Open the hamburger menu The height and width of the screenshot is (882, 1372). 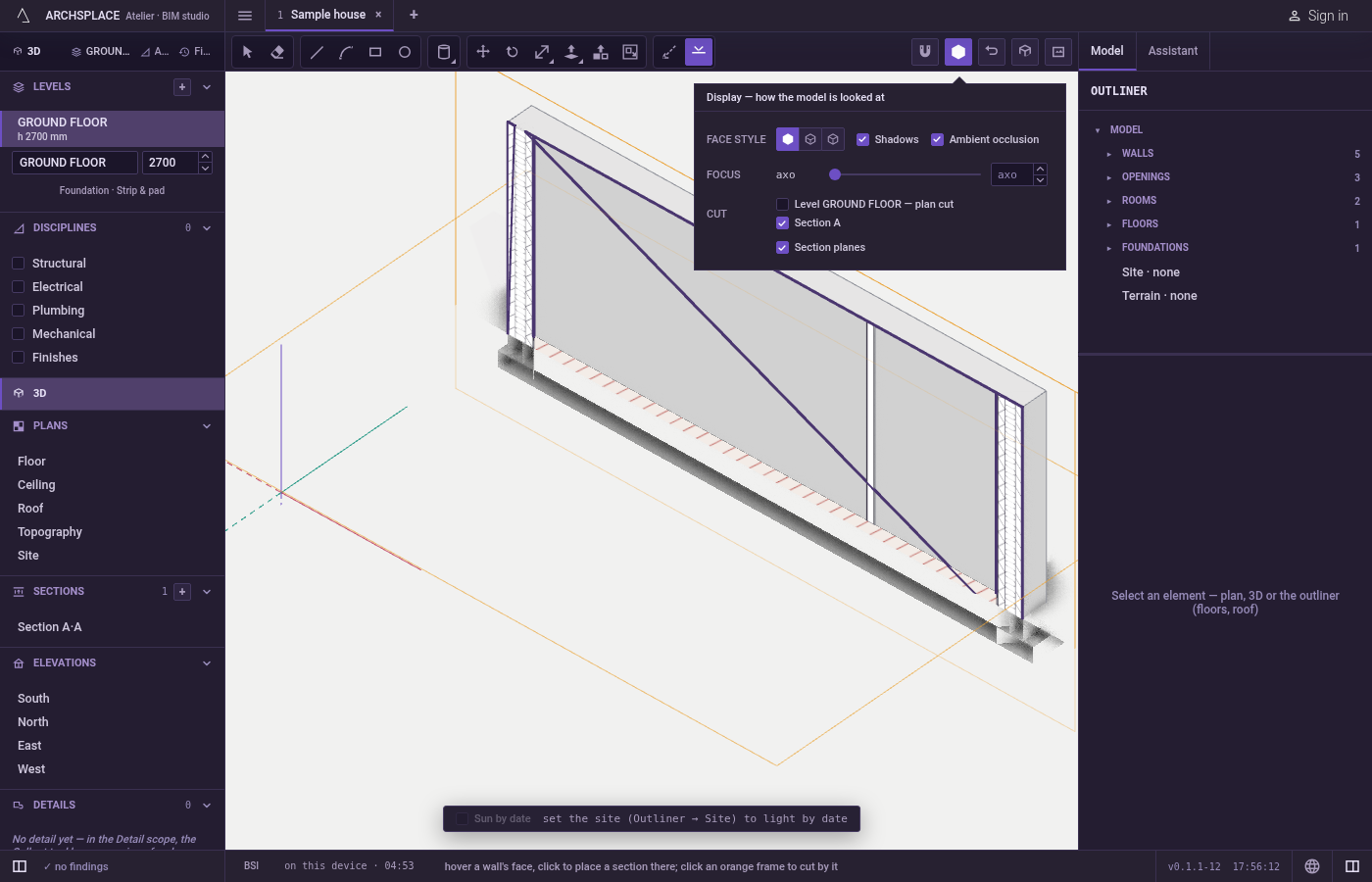tap(245, 15)
